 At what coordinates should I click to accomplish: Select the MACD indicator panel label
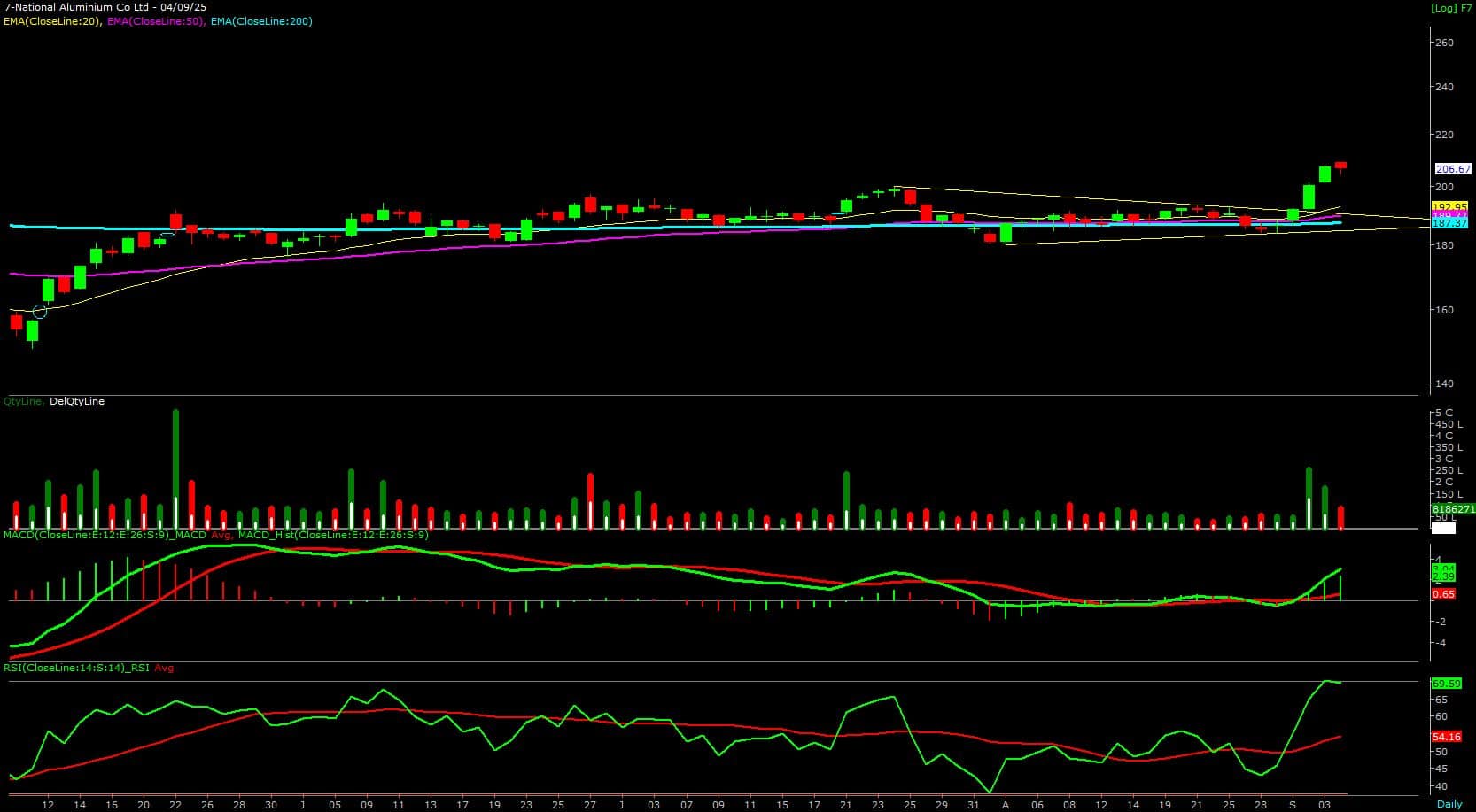tap(105, 535)
